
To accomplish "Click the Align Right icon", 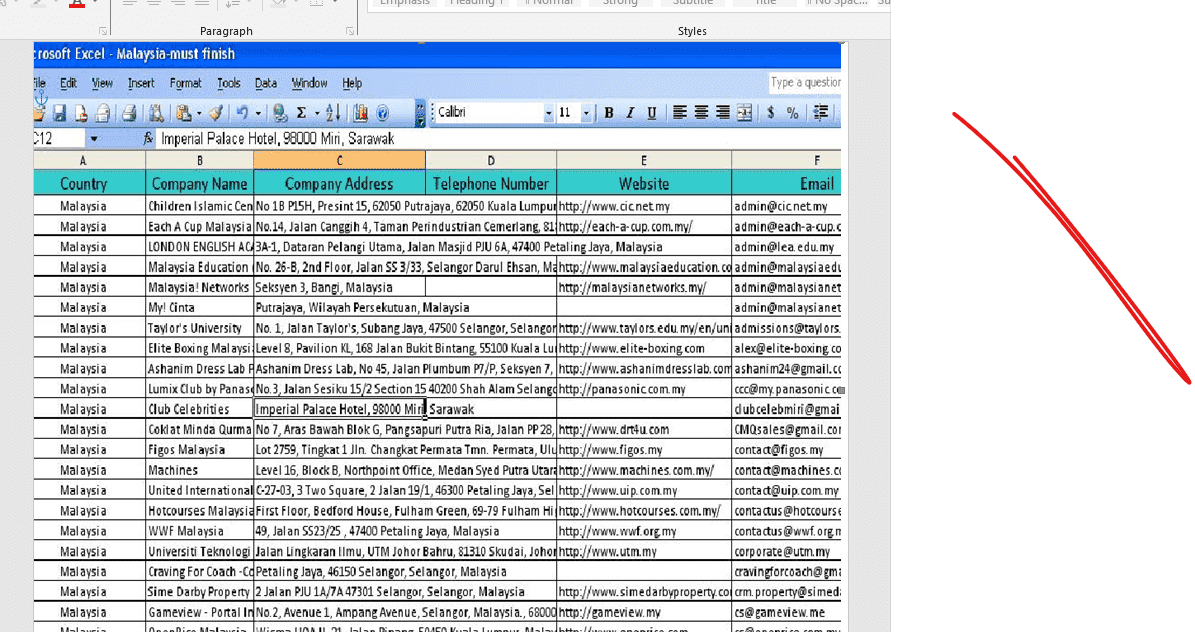I will (x=722, y=113).
